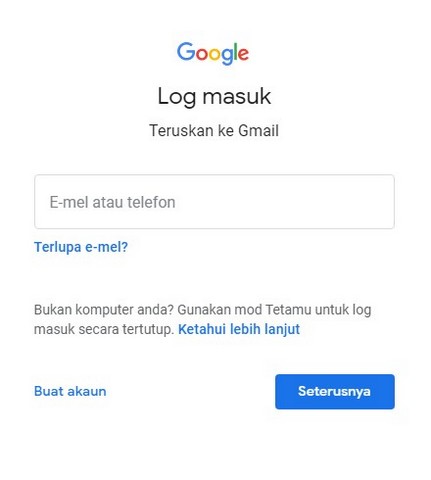The height and width of the screenshot is (480, 431).
Task: Click the word Terlupa in blue link
Action: [58, 247]
